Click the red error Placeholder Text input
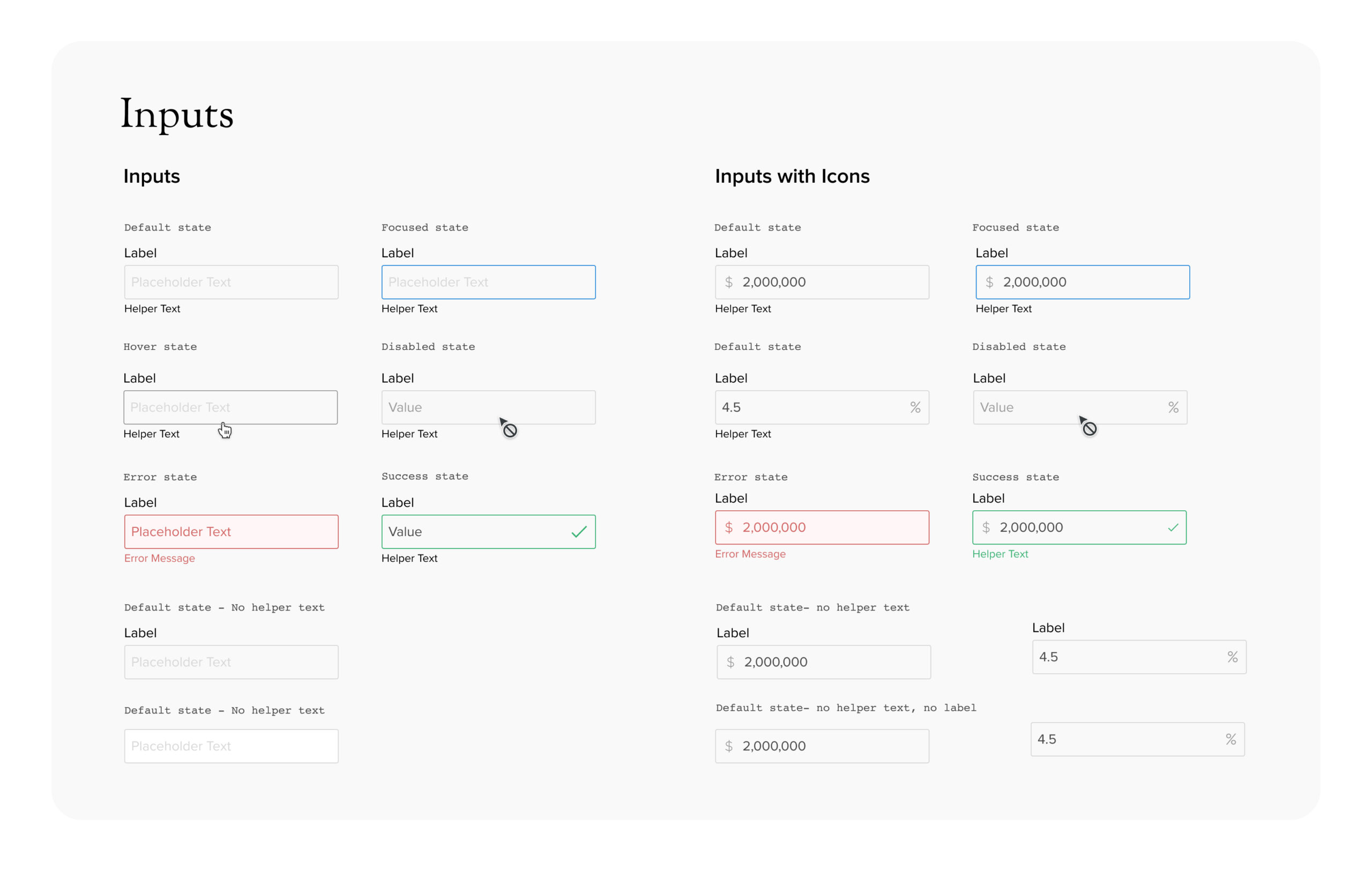The width and height of the screenshot is (1372, 886). 230,532
